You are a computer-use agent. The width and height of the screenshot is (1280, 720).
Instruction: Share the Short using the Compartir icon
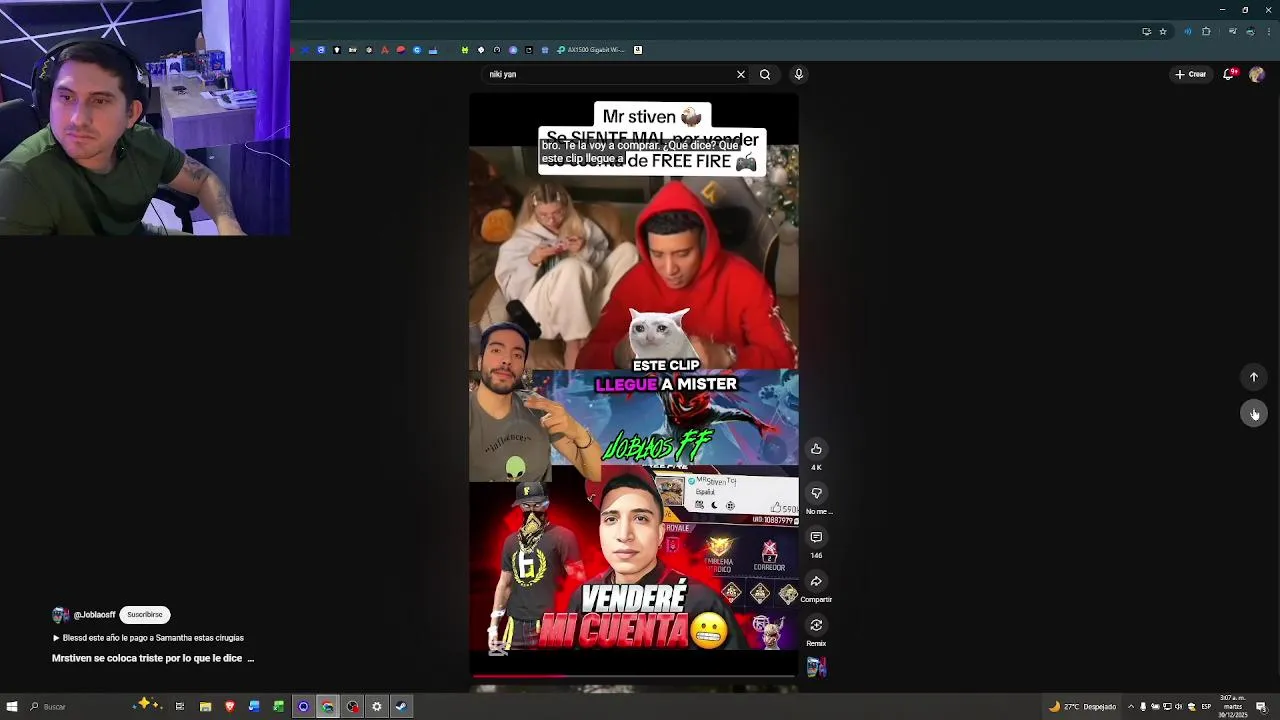816,581
